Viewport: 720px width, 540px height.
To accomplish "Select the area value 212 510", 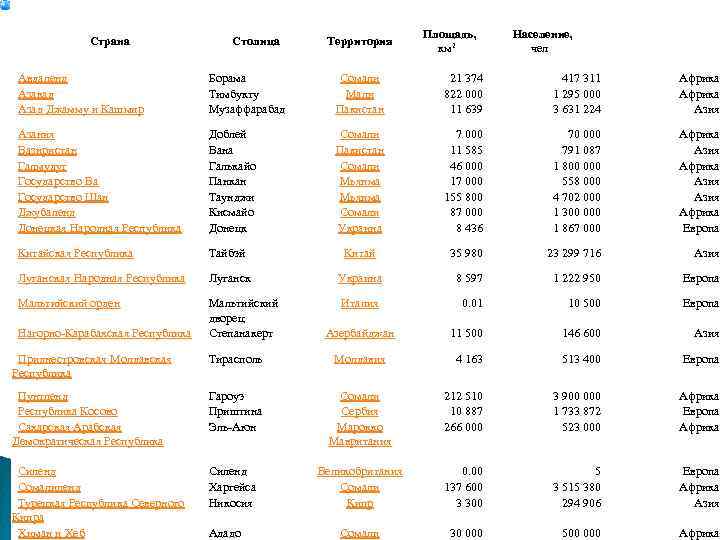I will point(464,396).
